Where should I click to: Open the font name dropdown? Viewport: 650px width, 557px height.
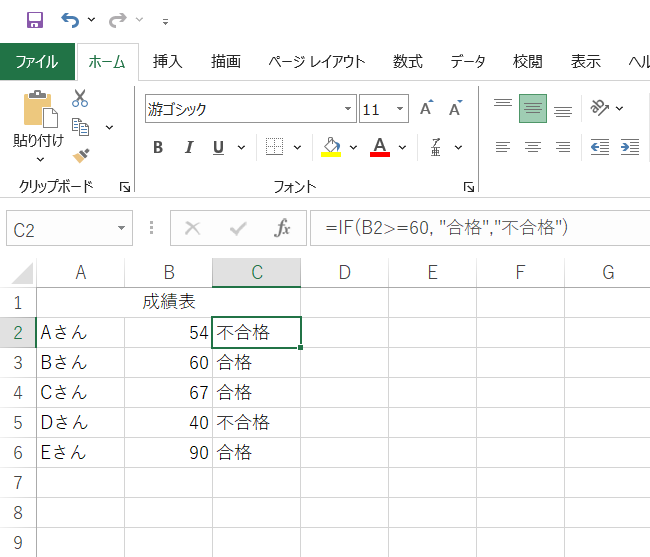(349, 109)
